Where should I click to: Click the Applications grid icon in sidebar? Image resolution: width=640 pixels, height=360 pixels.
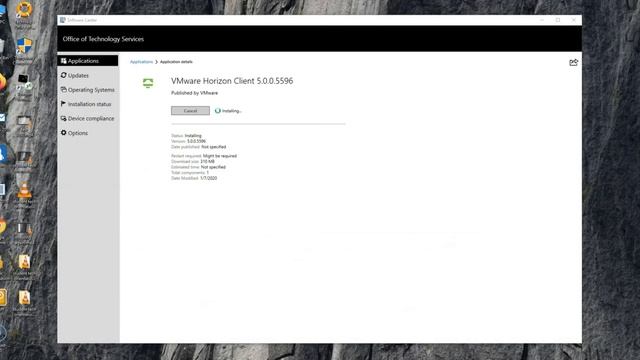pyautogui.click(x=64, y=61)
